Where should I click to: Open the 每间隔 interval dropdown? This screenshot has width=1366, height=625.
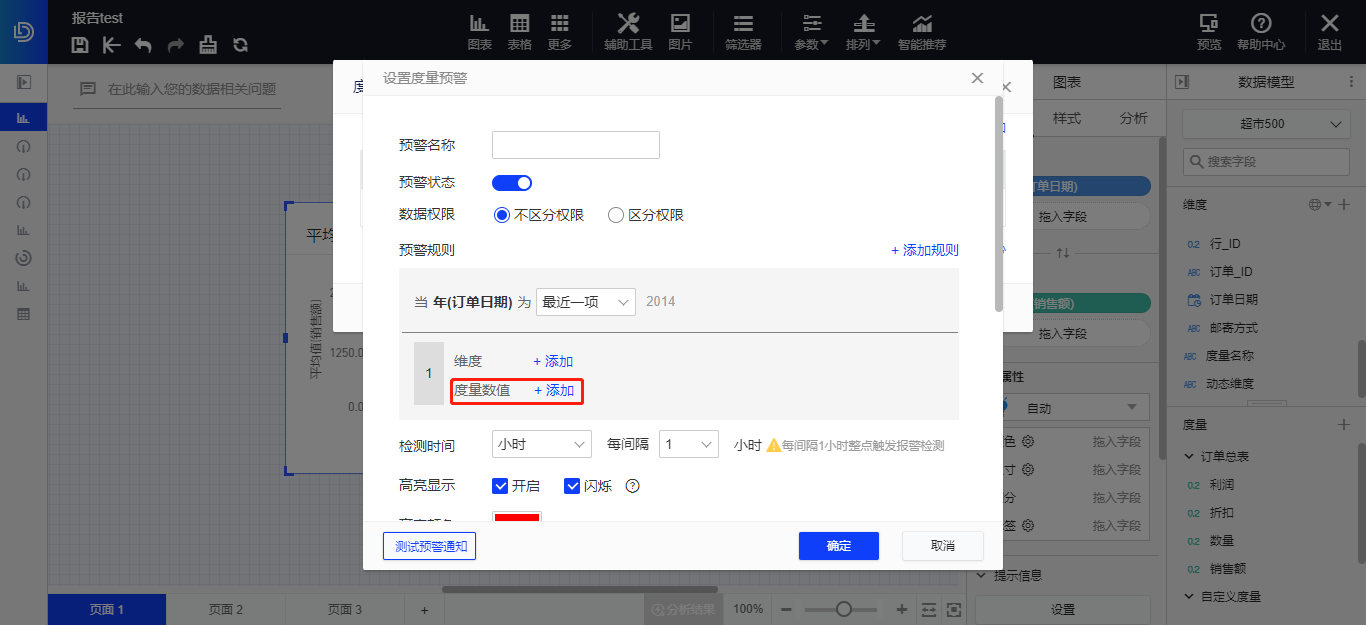(689, 445)
